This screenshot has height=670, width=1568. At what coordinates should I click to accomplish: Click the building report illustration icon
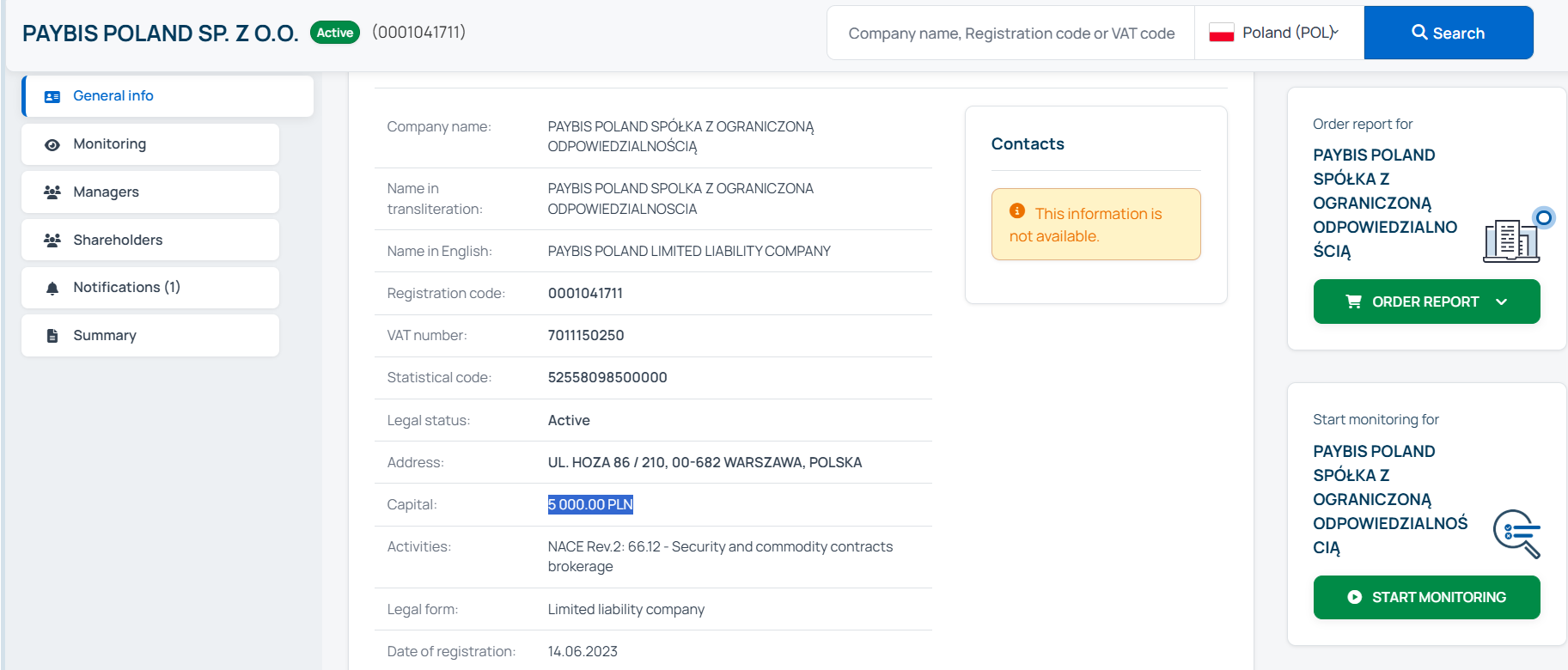(1511, 240)
